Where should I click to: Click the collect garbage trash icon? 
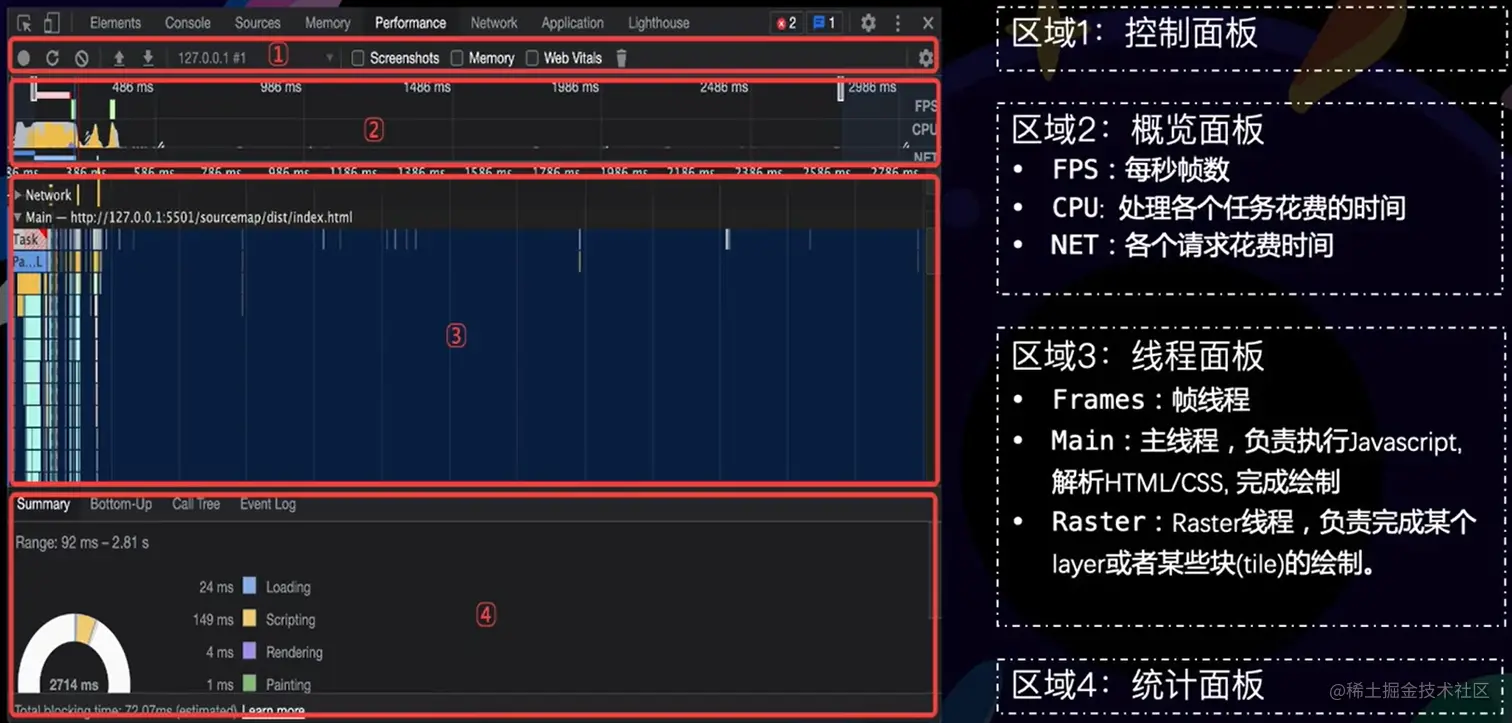pos(621,58)
